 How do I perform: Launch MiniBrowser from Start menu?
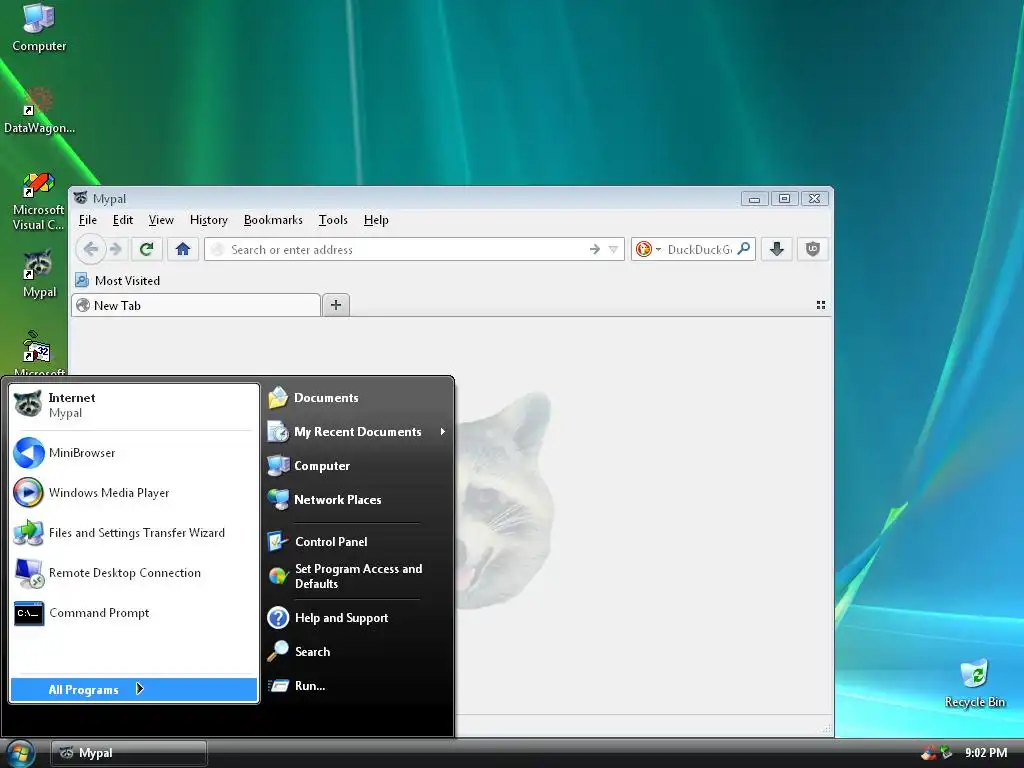[x=134, y=453]
